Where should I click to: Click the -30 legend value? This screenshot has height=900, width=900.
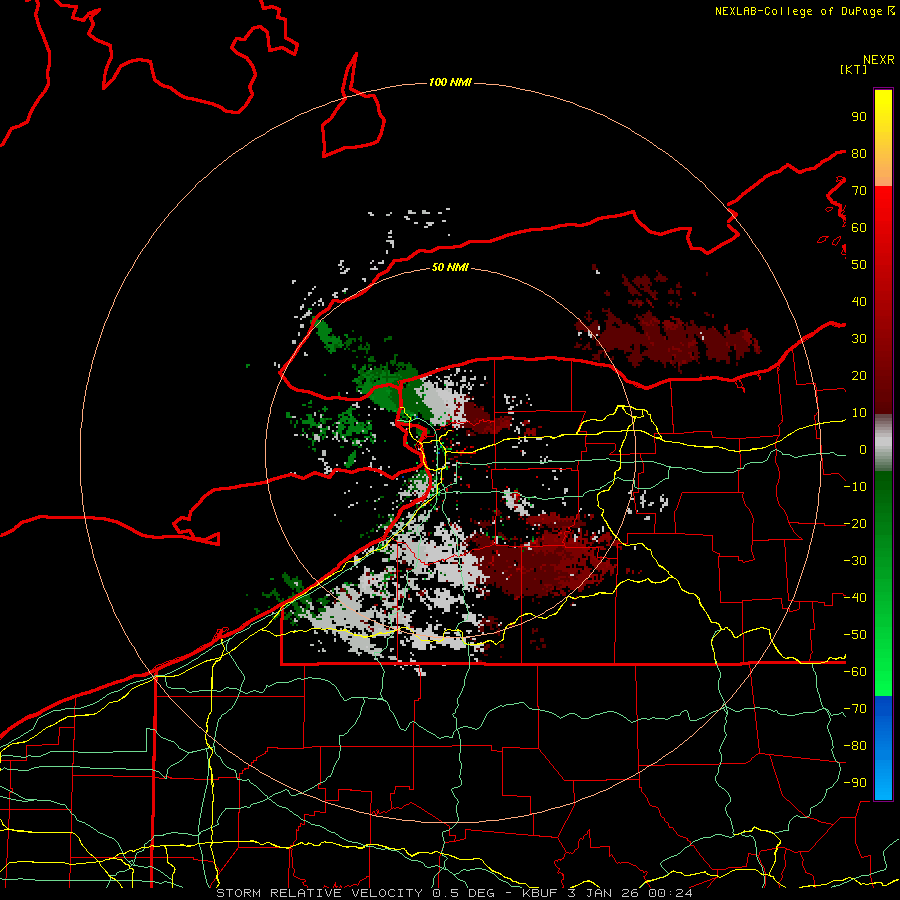click(855, 561)
